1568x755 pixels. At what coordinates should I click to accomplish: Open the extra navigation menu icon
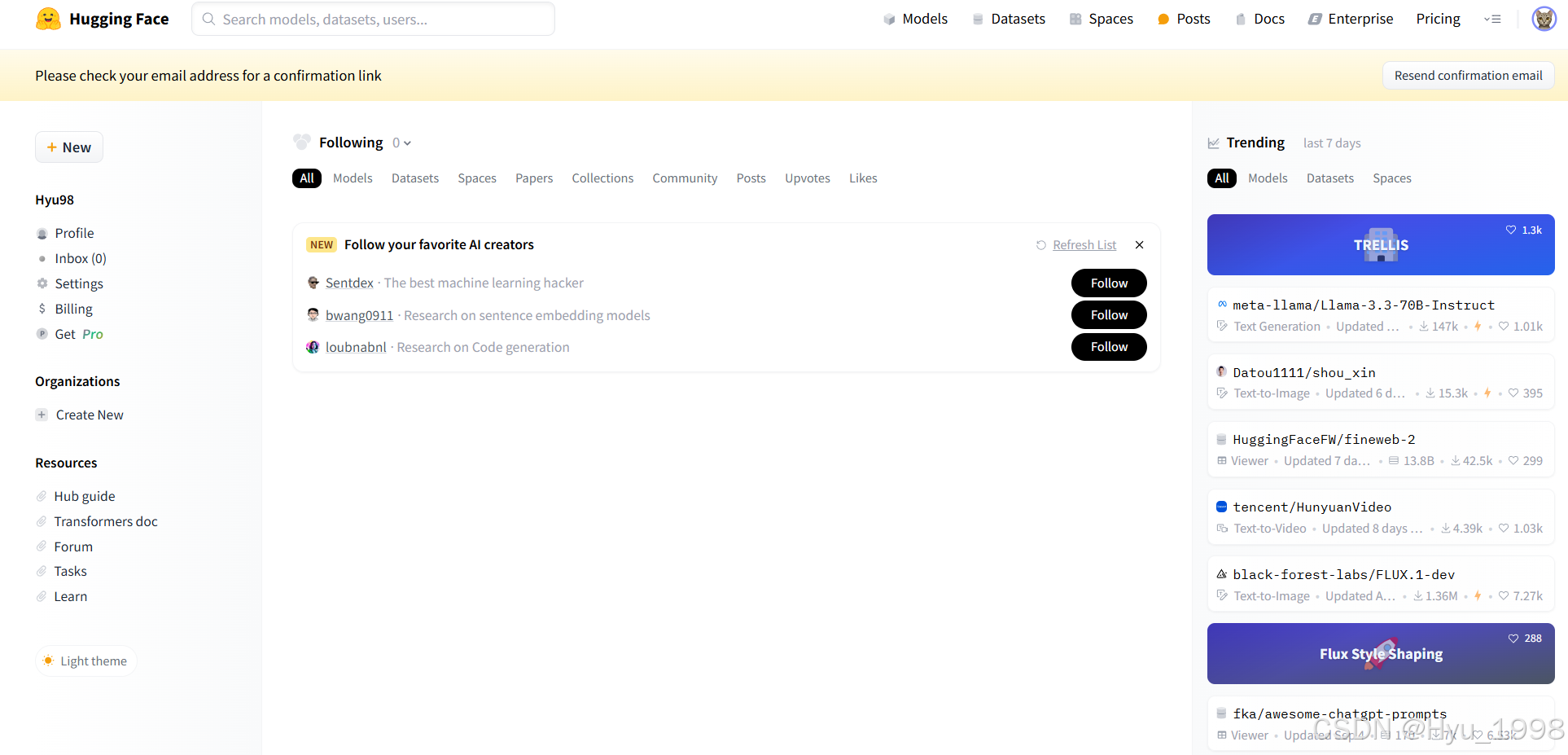click(1492, 19)
